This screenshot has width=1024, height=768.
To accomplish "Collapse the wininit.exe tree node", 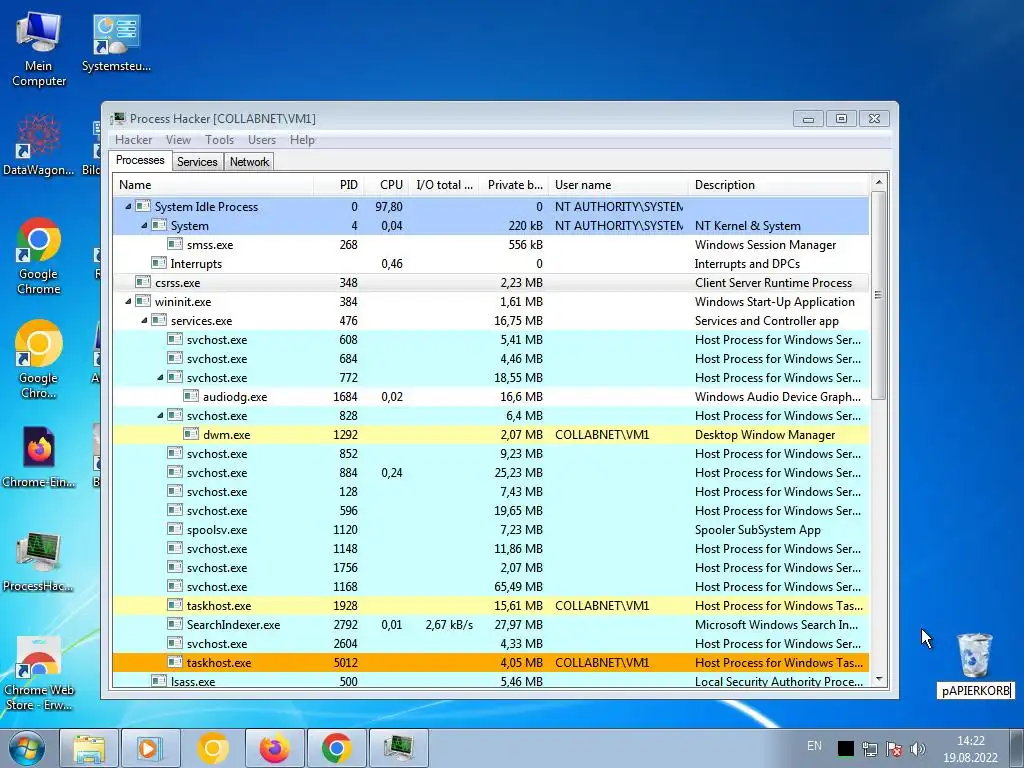I will pos(128,302).
